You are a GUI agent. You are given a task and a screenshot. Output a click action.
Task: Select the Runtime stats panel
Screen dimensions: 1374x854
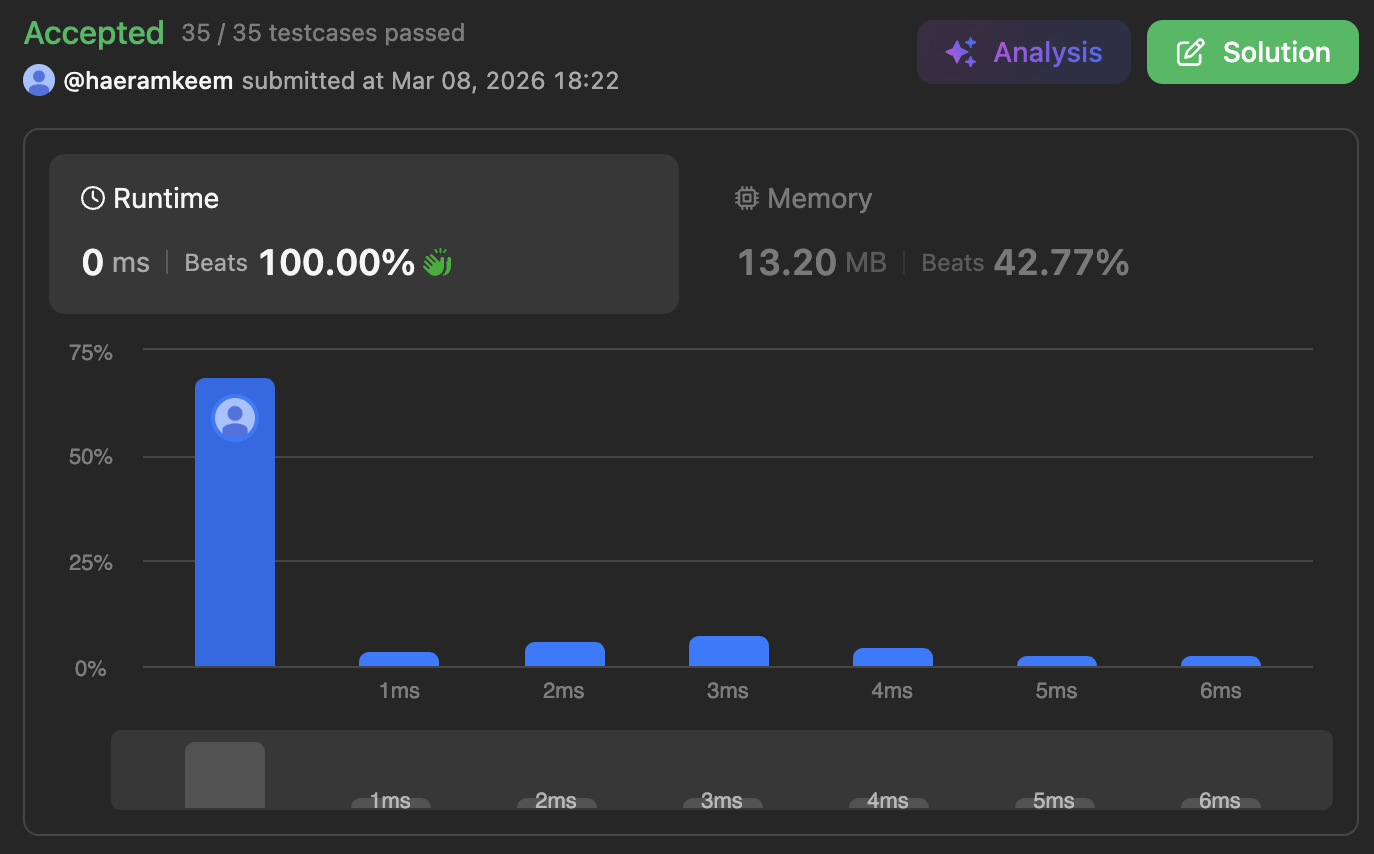point(364,234)
